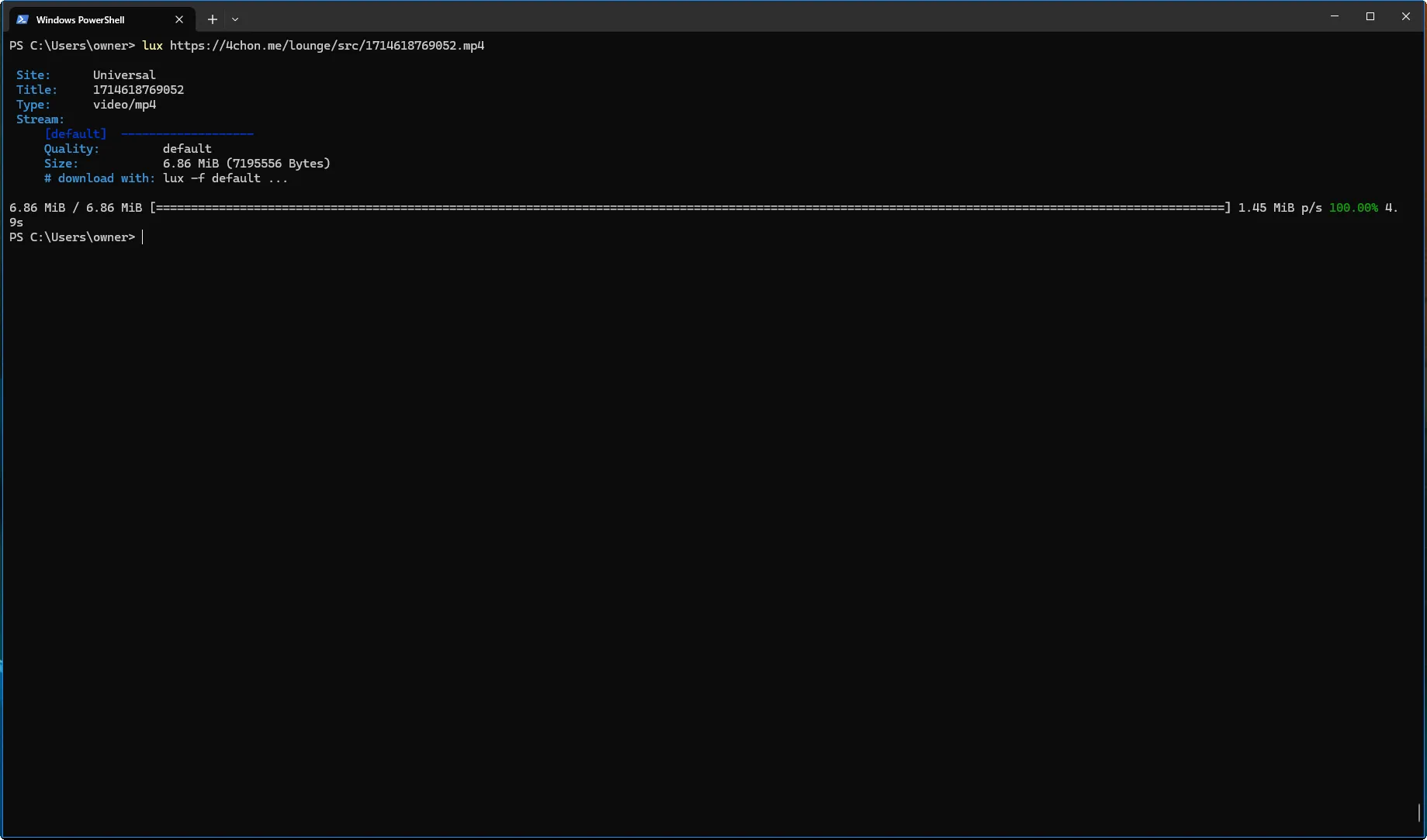Open the Stream details section
The image size is (1427, 840).
(39, 119)
